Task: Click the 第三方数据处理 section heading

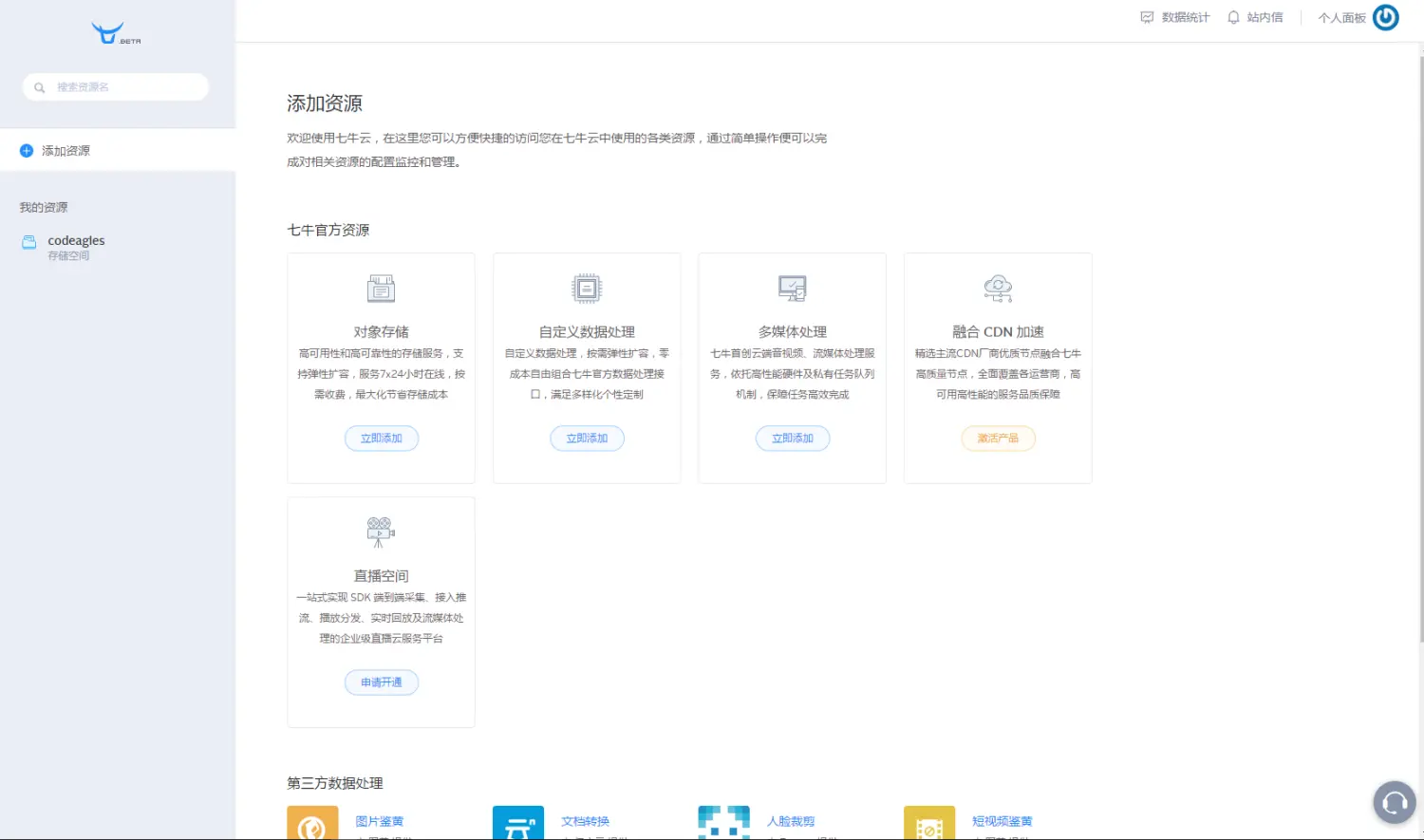Action: [x=335, y=783]
